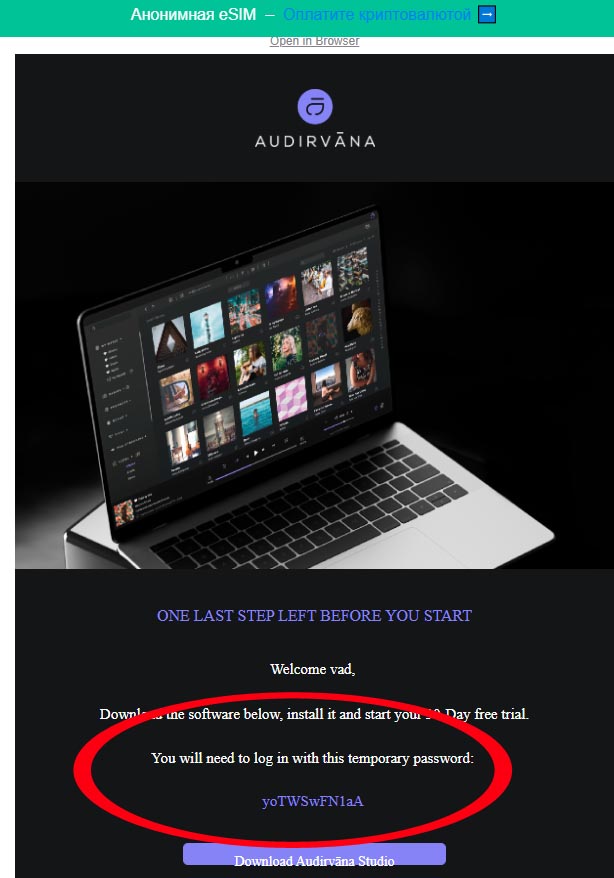Click the 'Day free trial' sentence

pyautogui.click(x=314, y=714)
